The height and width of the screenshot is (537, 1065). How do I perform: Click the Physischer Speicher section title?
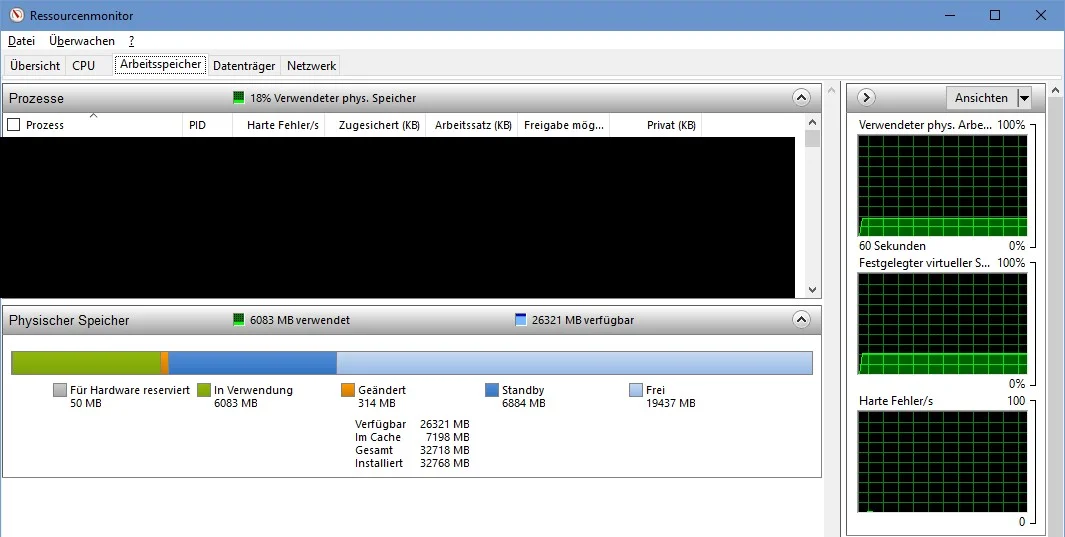pos(69,320)
